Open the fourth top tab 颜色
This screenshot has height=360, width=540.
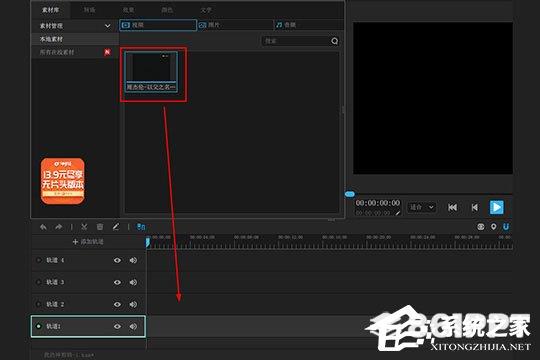[x=167, y=10]
